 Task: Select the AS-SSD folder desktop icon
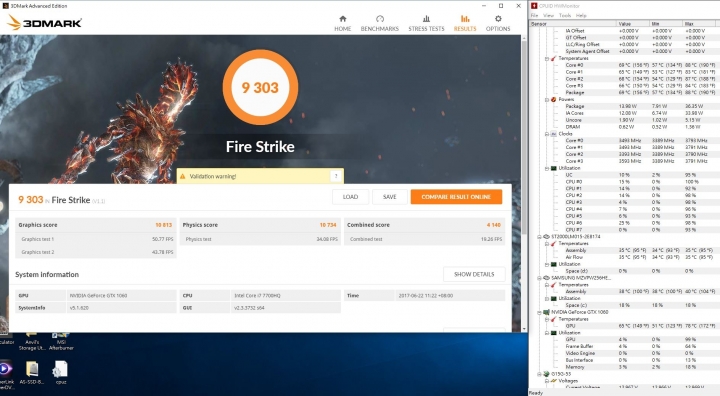point(32,372)
